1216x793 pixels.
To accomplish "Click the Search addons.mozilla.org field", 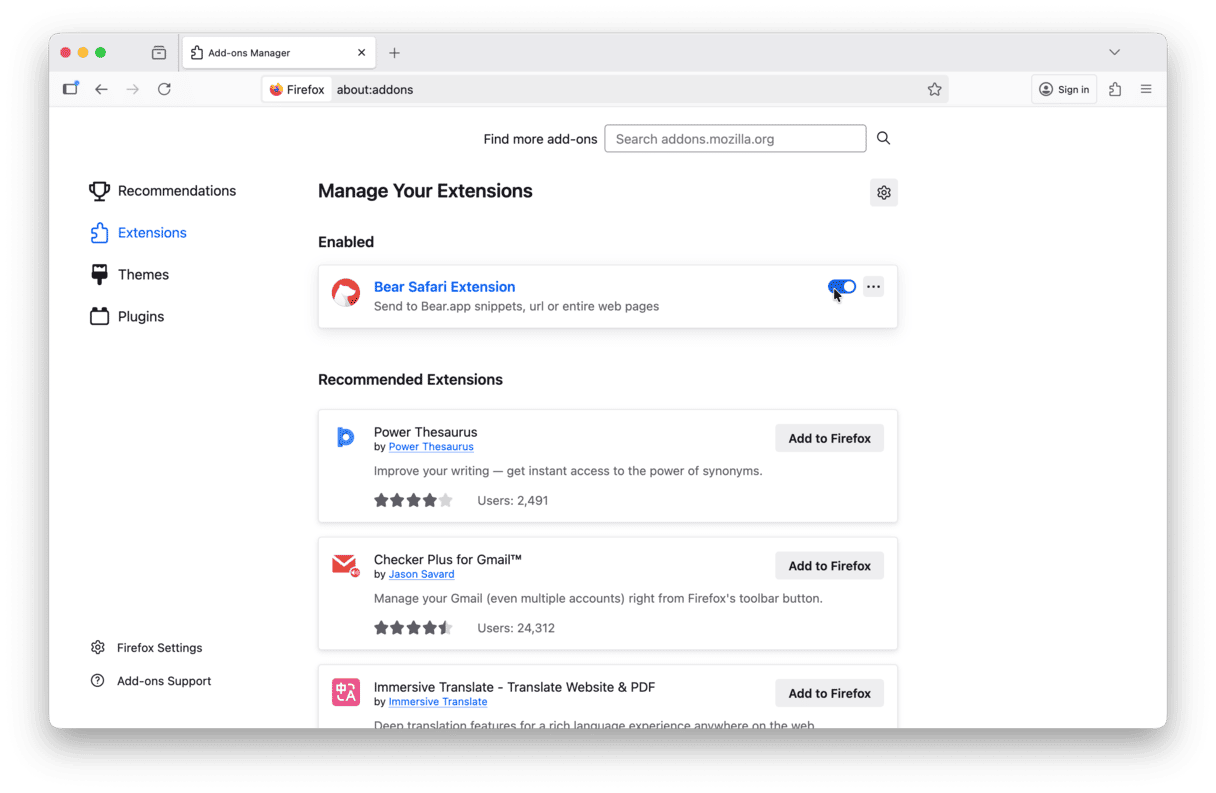I will [x=735, y=138].
